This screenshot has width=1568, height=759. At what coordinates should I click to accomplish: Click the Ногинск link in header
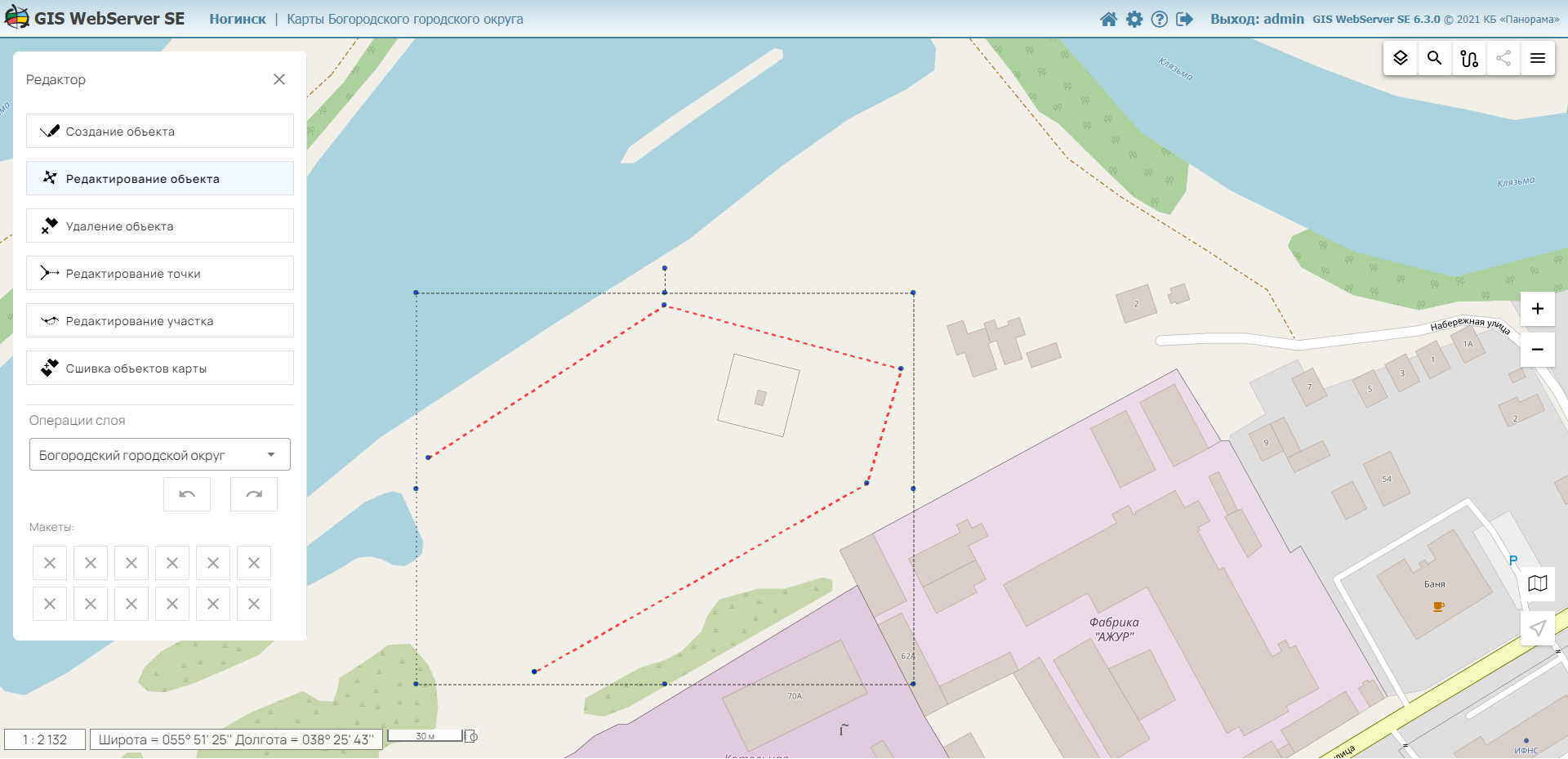click(x=237, y=19)
